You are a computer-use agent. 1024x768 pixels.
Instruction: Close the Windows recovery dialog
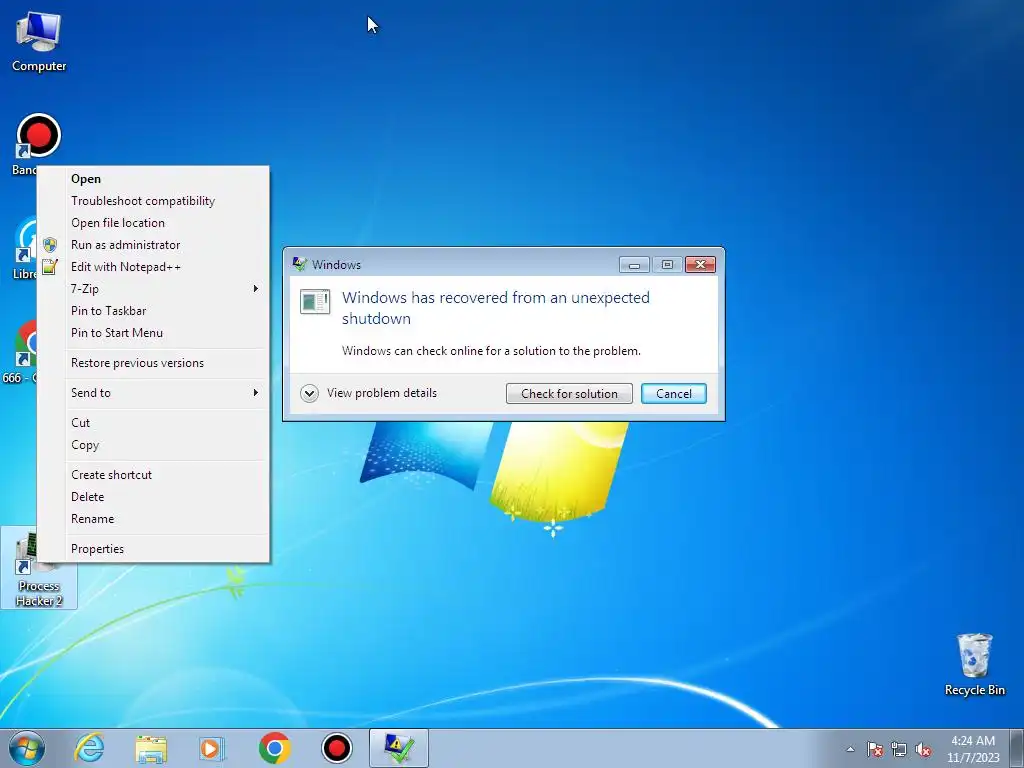(x=700, y=264)
